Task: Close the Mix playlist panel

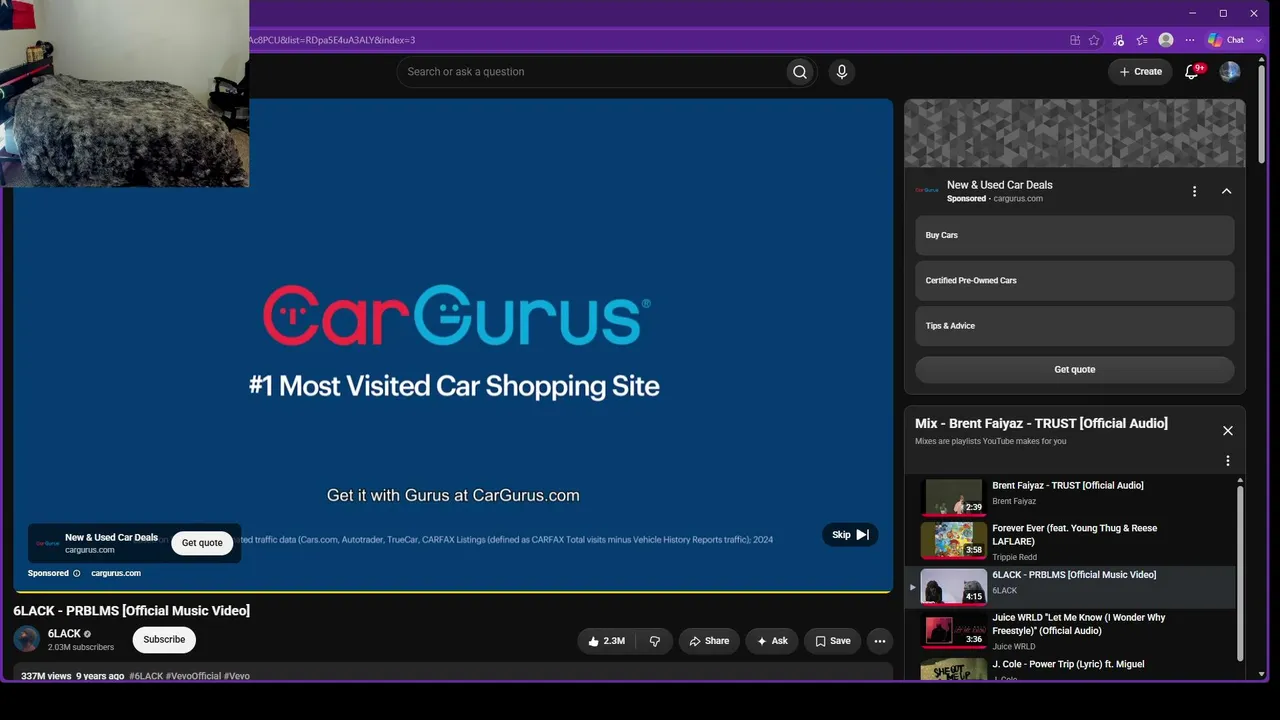Action: [x=1228, y=431]
